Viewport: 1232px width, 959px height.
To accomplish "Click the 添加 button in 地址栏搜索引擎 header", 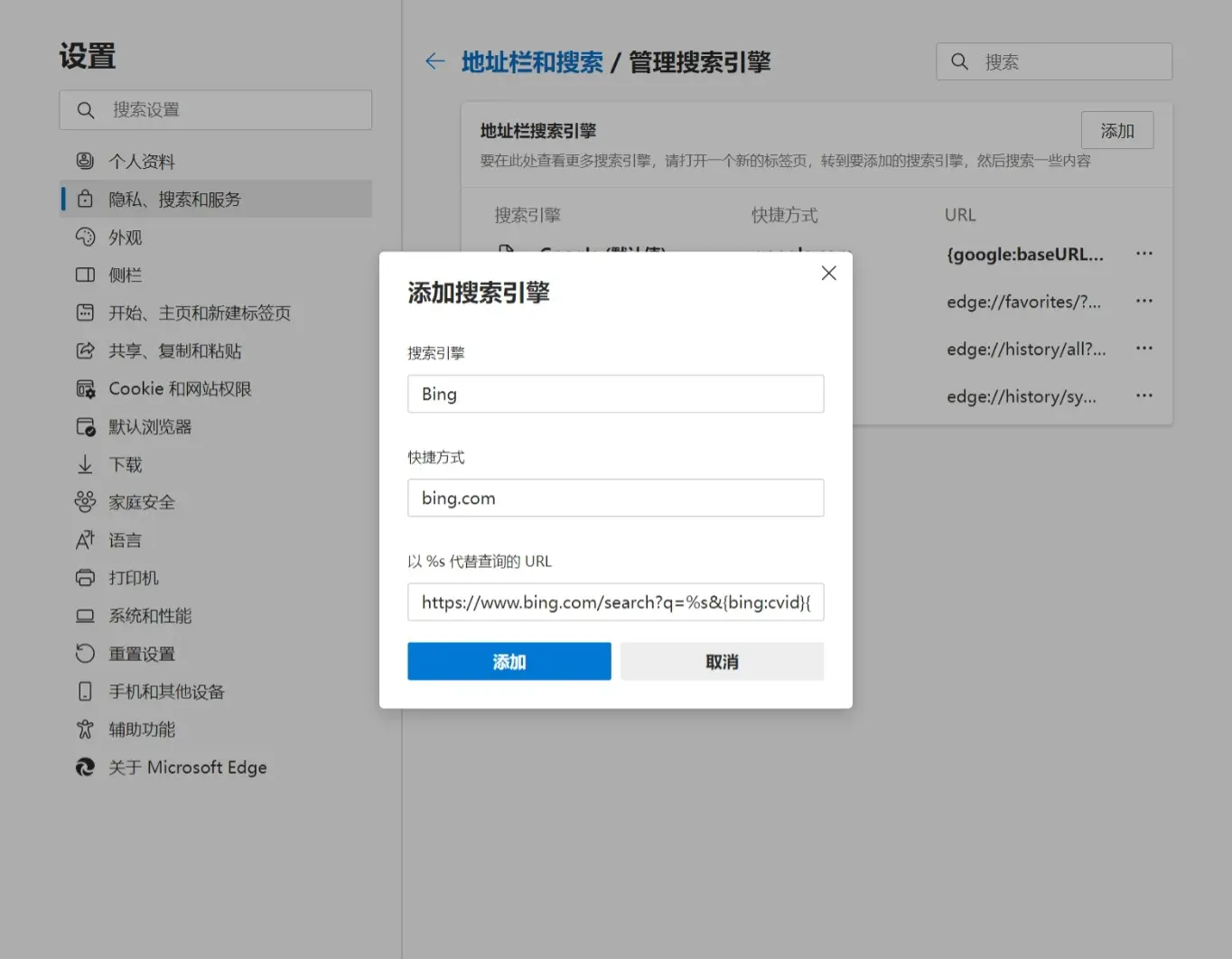I will click(1117, 131).
